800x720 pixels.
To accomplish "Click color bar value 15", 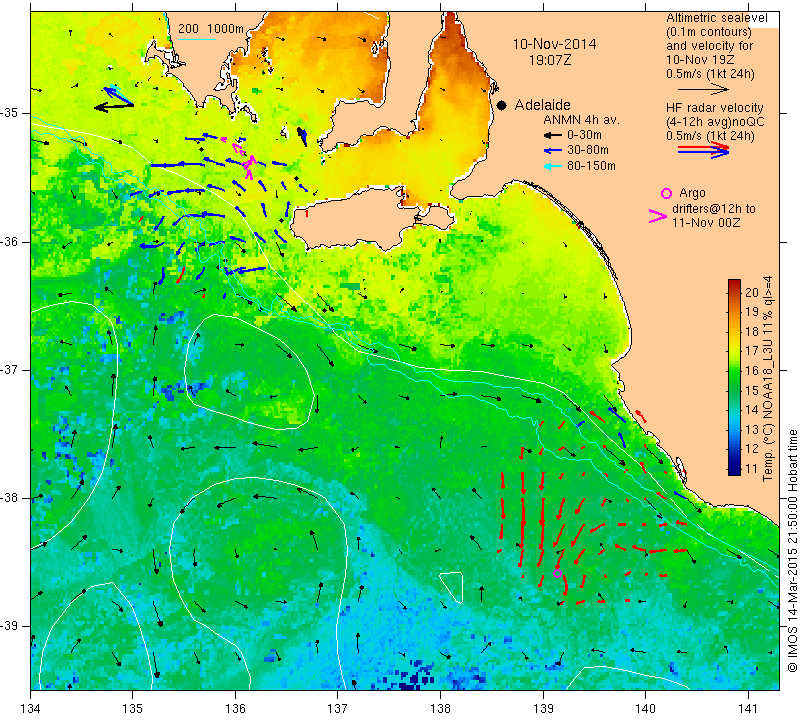I will pos(752,390).
